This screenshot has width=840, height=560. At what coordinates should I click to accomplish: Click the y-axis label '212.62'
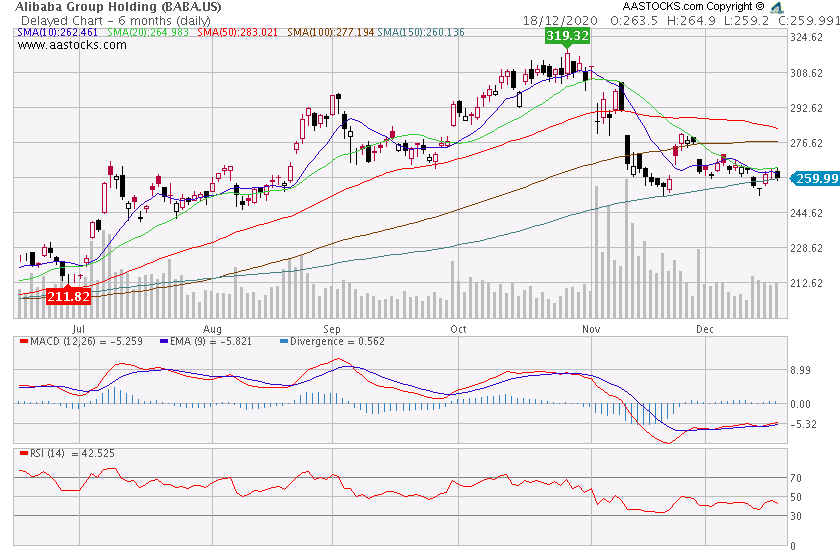pos(806,283)
